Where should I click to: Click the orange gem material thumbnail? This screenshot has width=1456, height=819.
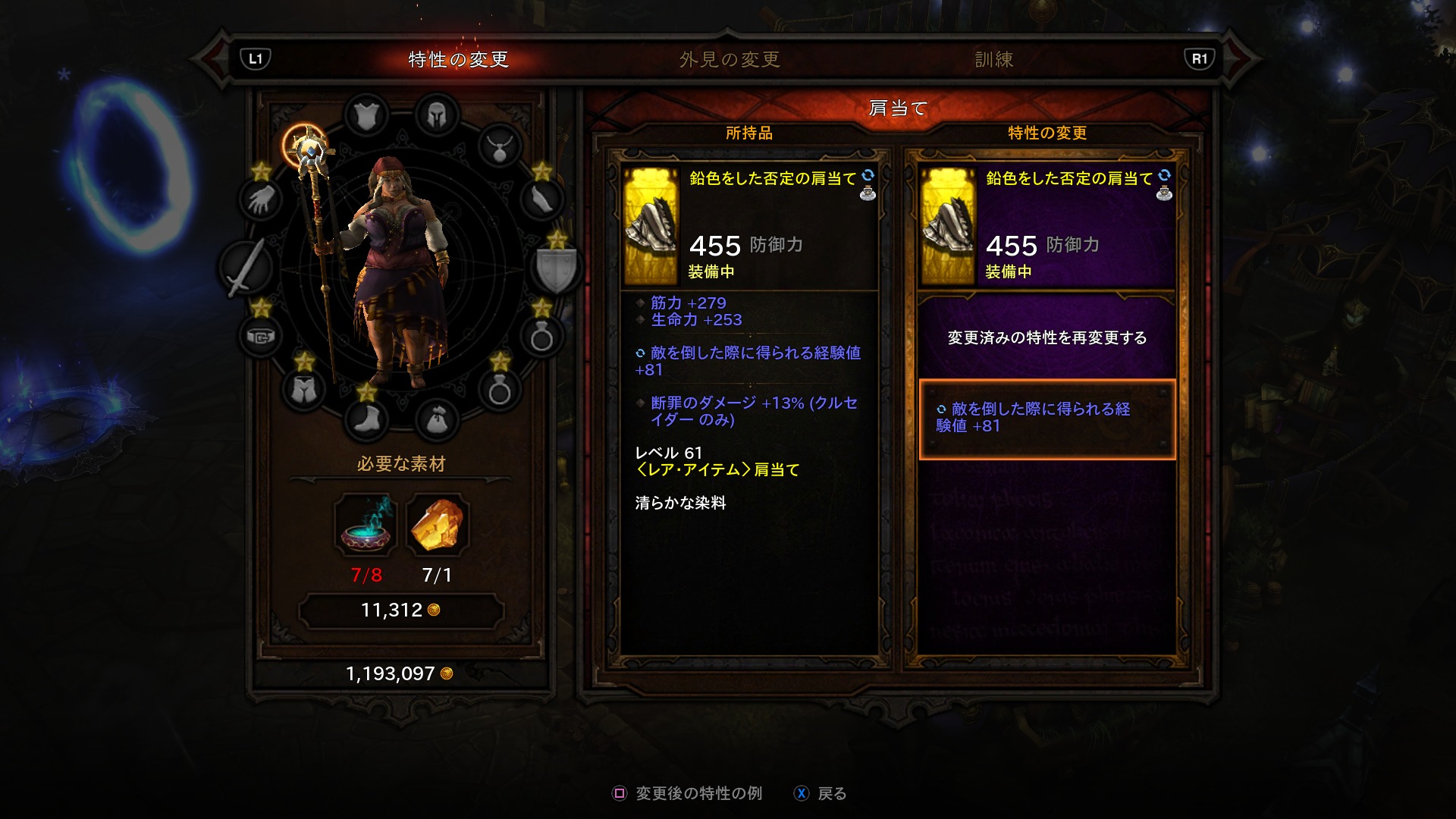pos(438,525)
